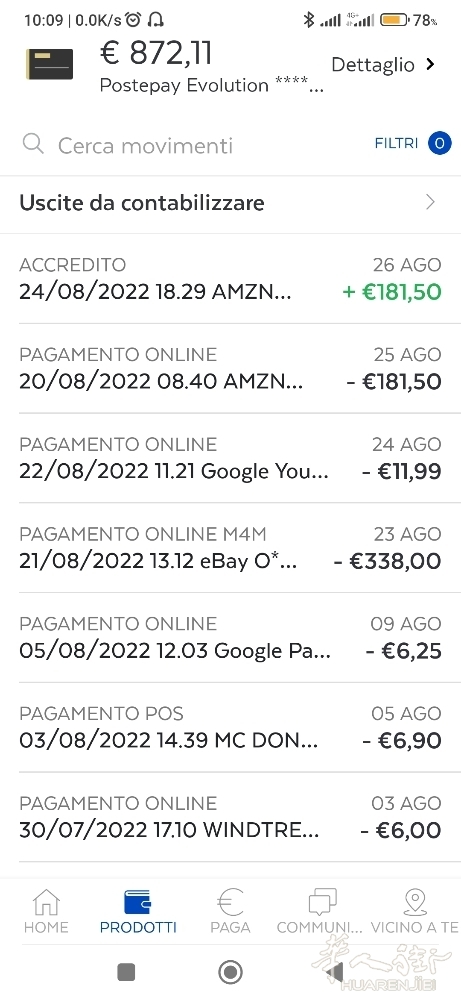Screen dimensions: 461x1000
Task: Select the Prodotti wallet icon
Action: pos(138,902)
